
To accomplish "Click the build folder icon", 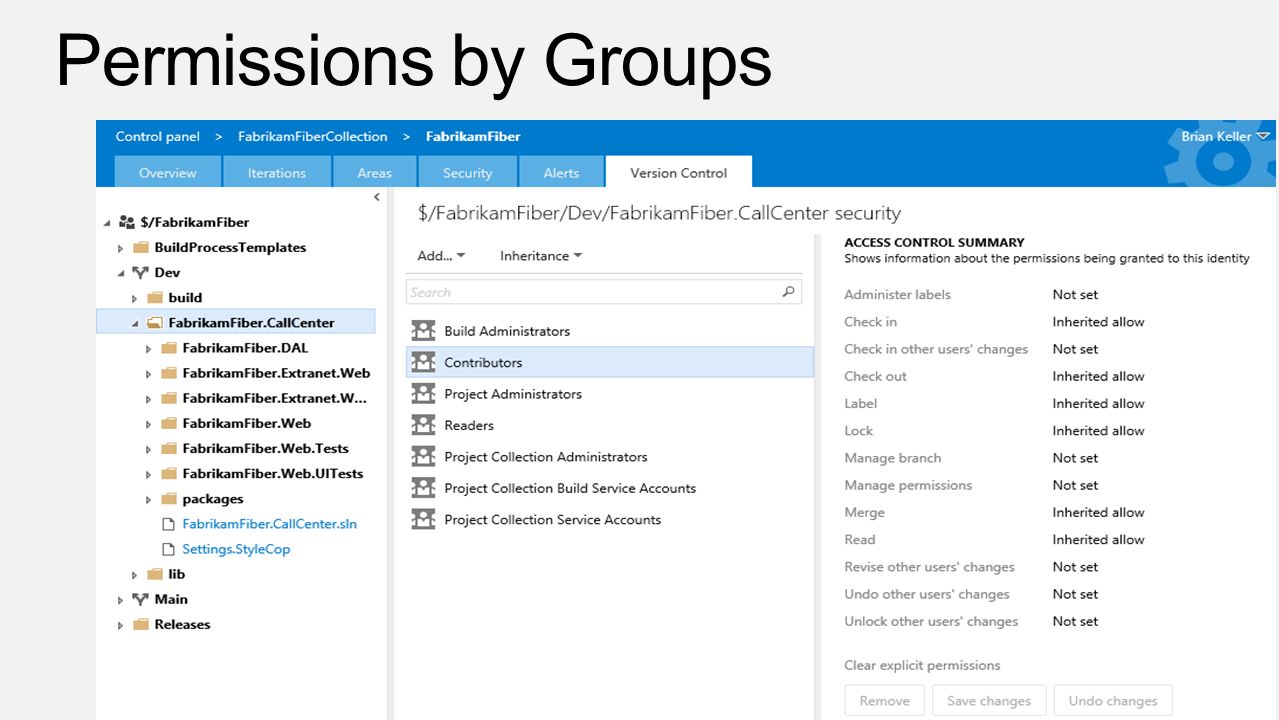I will [x=154, y=297].
